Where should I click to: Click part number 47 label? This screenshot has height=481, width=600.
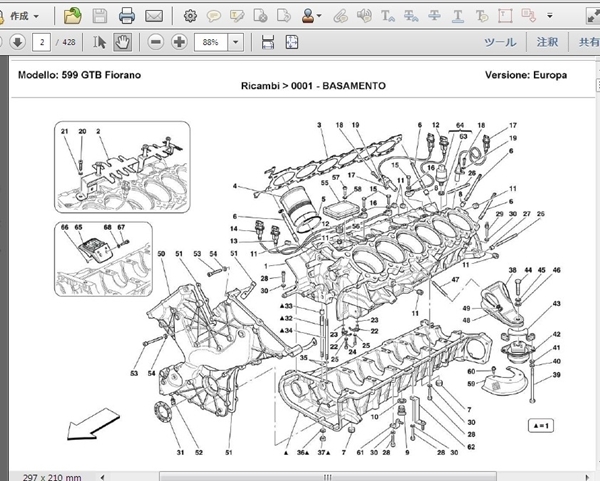point(455,280)
